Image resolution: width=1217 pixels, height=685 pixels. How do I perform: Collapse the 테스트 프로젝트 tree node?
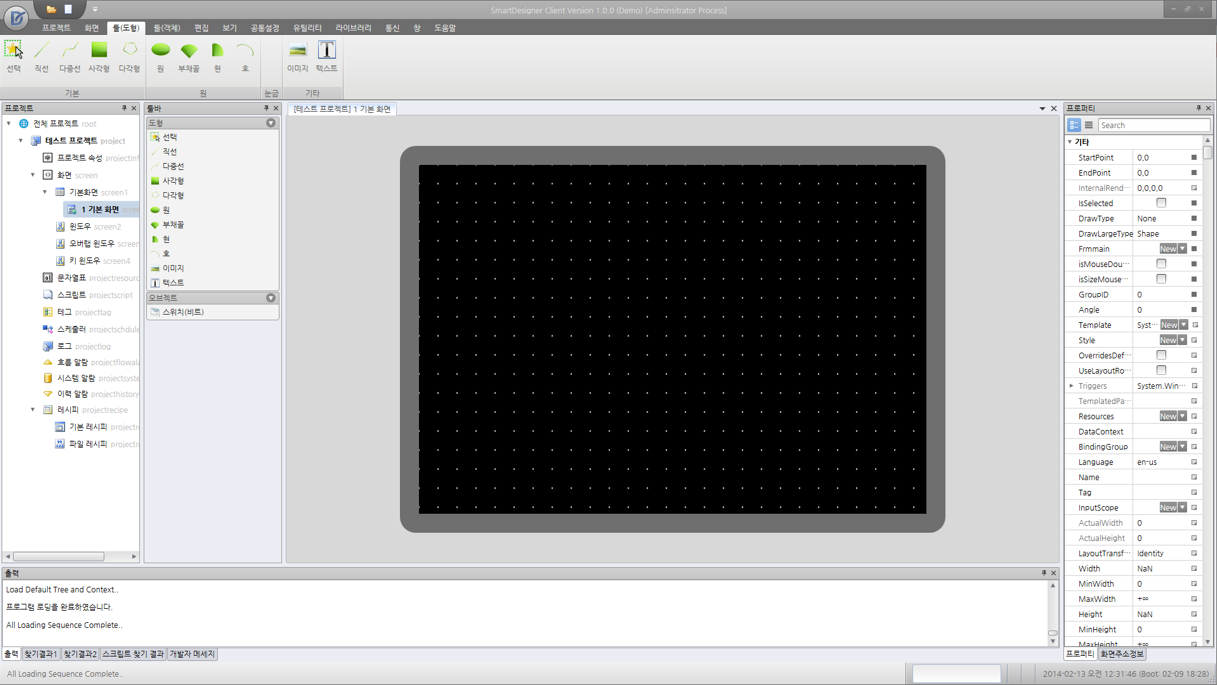[21, 141]
